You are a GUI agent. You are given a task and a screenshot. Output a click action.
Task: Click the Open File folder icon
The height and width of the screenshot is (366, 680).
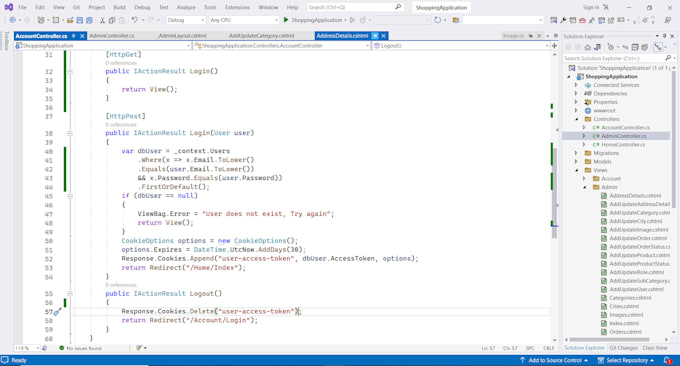click(69, 20)
